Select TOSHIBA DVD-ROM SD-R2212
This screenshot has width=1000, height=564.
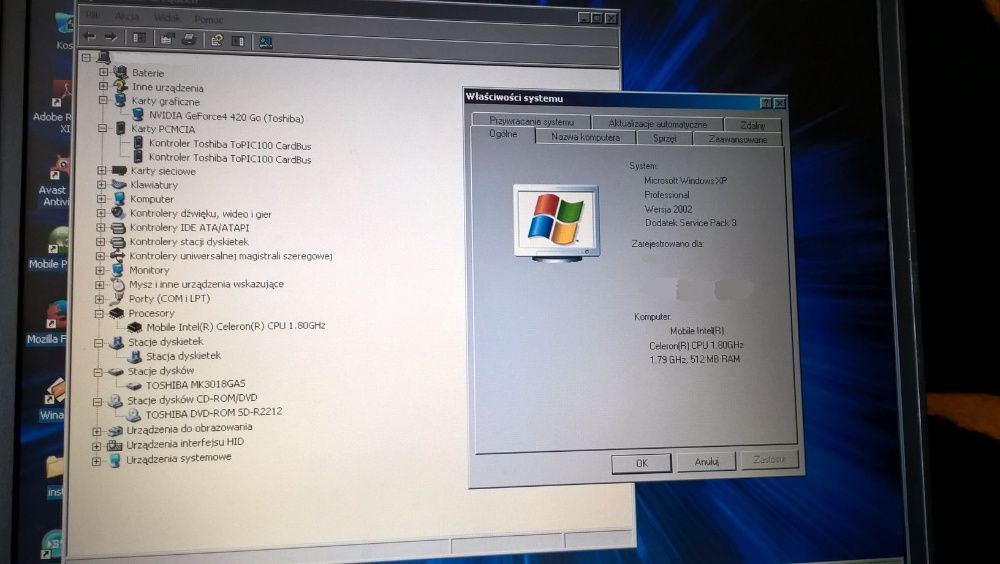tap(214, 413)
